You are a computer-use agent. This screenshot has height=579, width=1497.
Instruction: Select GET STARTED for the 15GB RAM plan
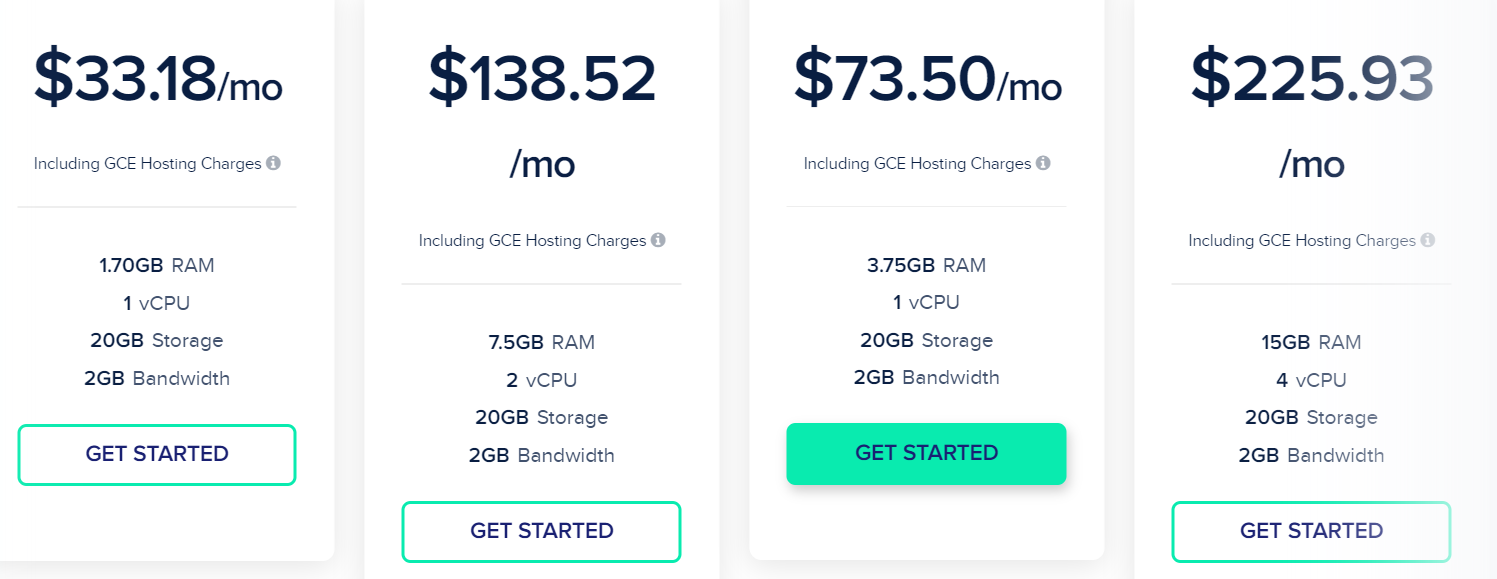click(x=1312, y=532)
